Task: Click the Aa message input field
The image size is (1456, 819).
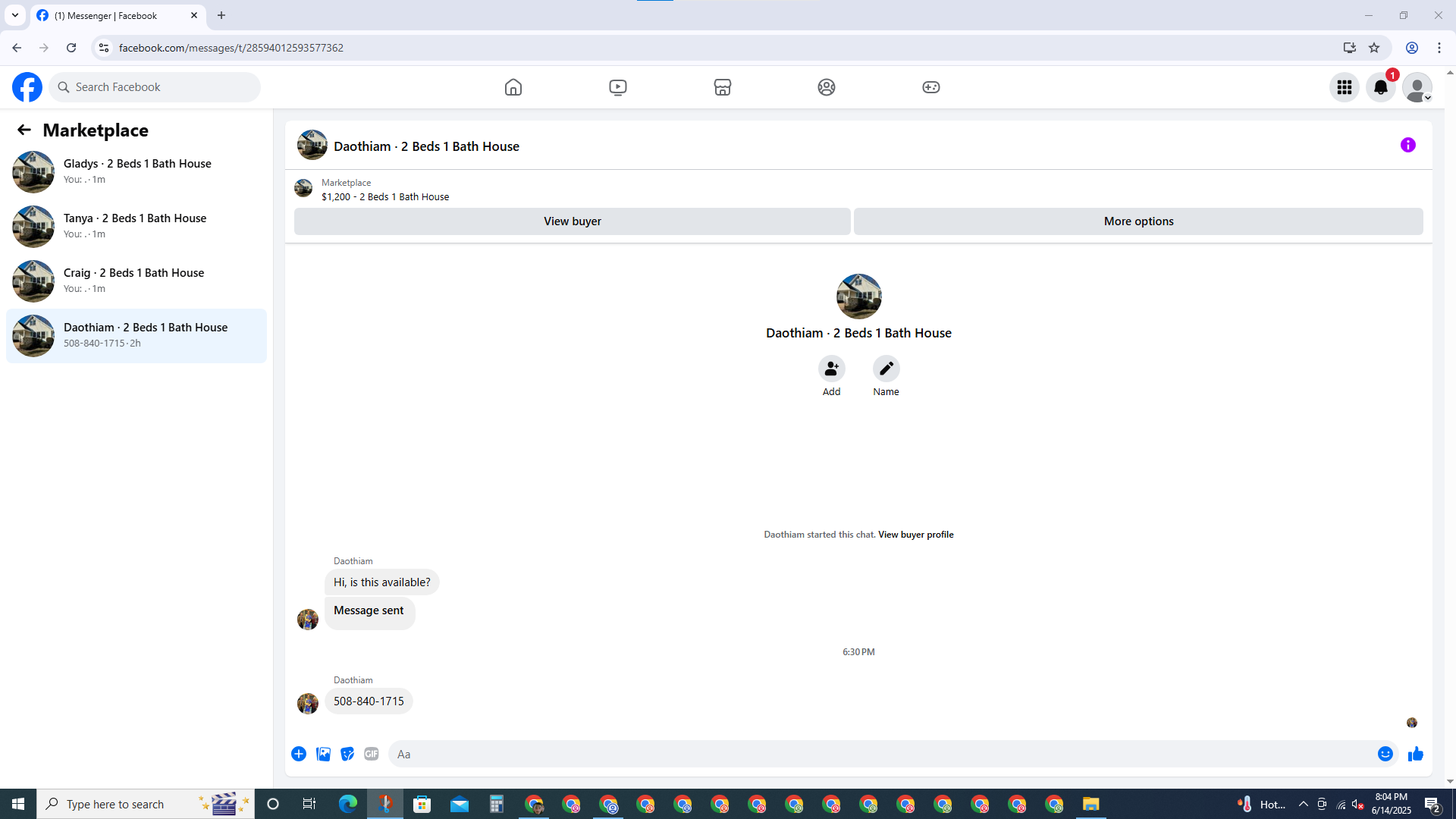Action: coord(883,754)
